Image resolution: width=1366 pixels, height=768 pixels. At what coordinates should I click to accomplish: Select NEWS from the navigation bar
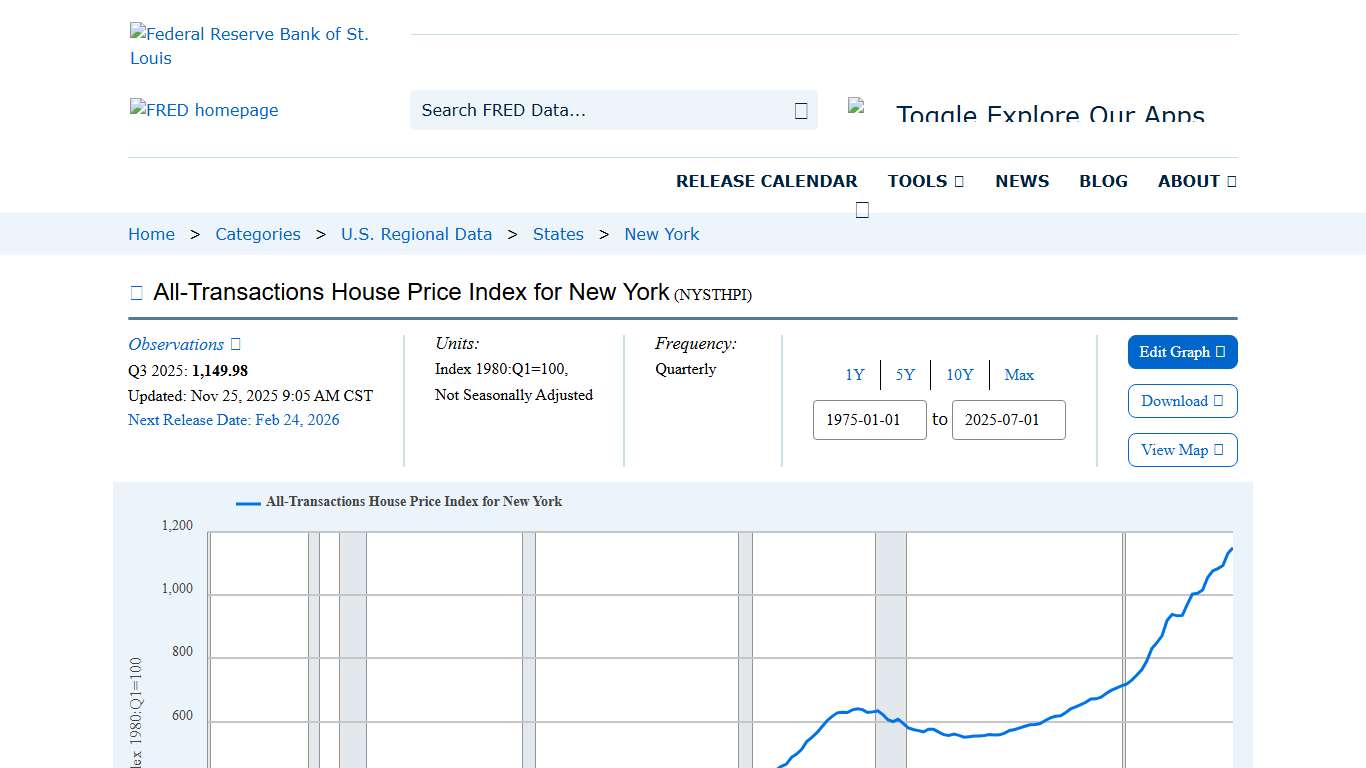1022,181
